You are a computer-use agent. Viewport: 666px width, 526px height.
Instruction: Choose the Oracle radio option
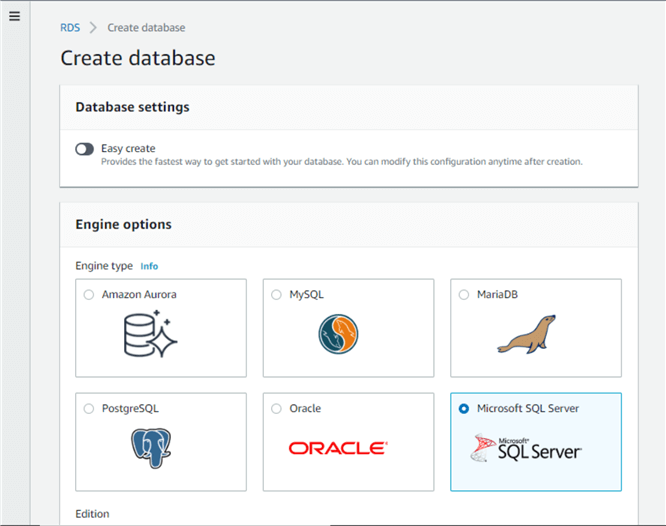pyautogui.click(x=277, y=408)
